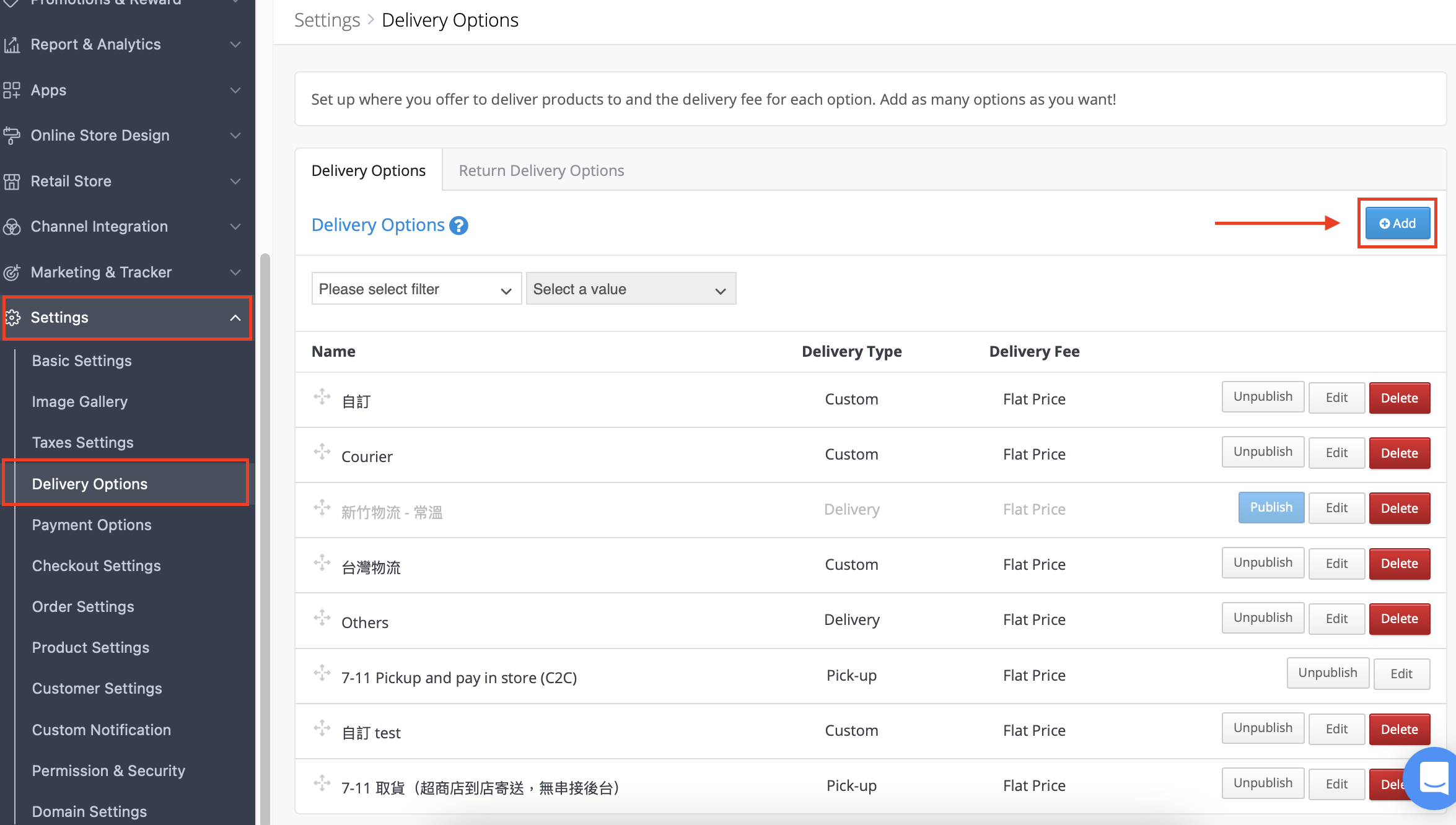Select the Delivery Options tab
This screenshot has height=825, width=1456.
coord(369,170)
